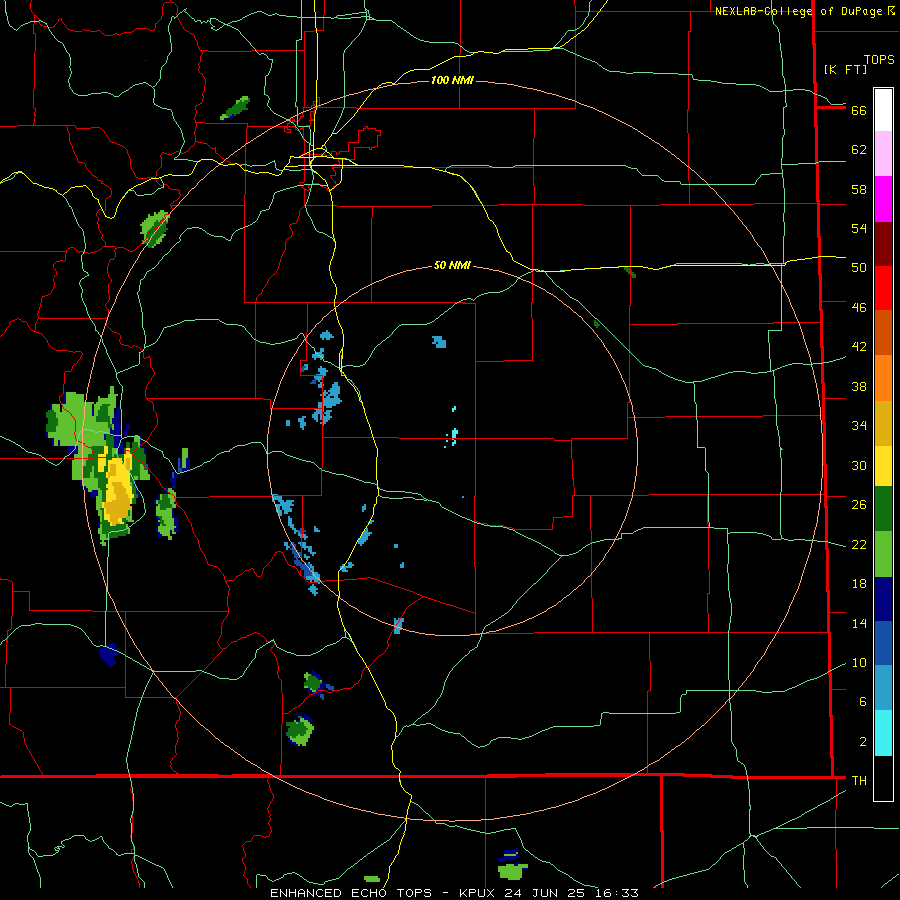The image size is (900, 900).
Task: Click the legend value 30
Action: point(859,465)
